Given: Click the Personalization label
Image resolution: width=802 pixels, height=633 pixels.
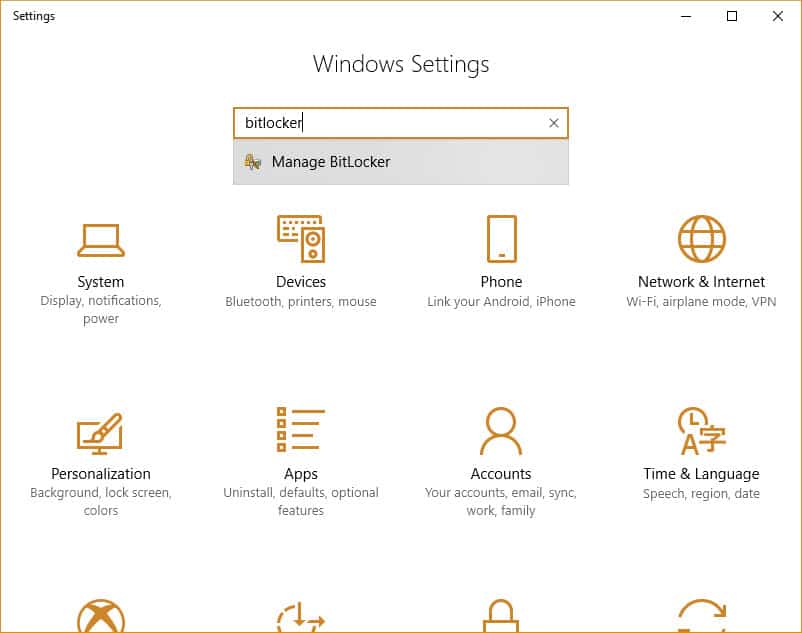Looking at the screenshot, I should [101, 473].
